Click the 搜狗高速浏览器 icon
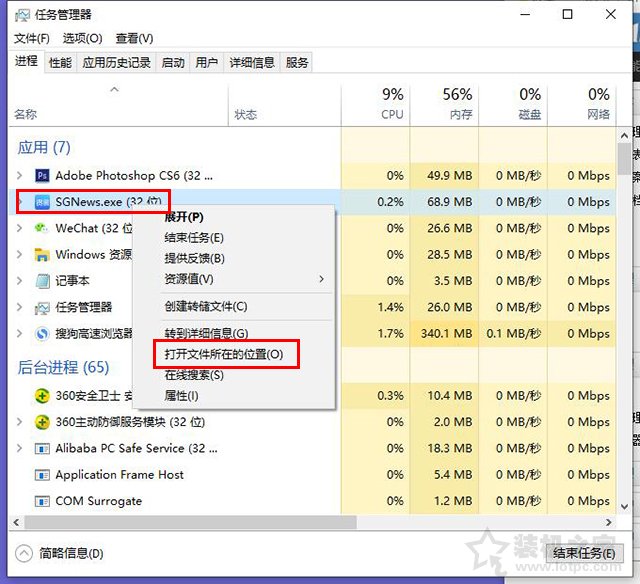This screenshot has height=584, width=640. [42, 334]
